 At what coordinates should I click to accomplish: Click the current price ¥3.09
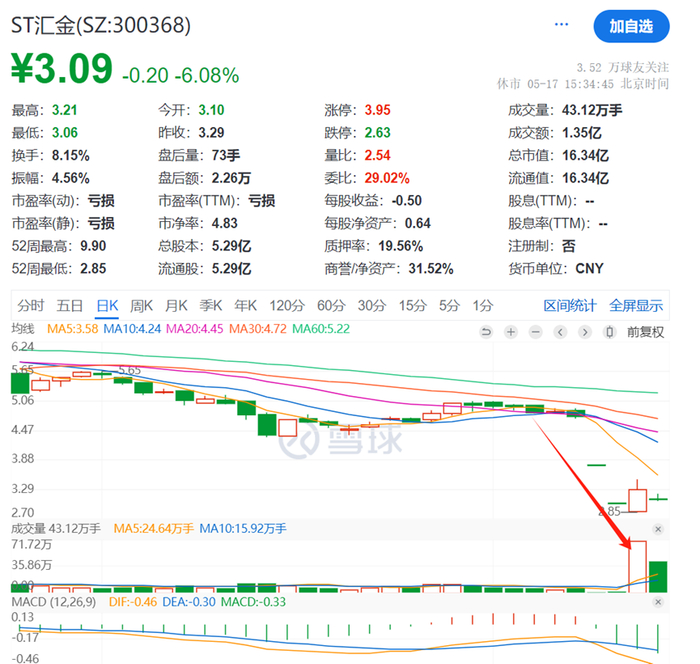[x=62, y=69]
